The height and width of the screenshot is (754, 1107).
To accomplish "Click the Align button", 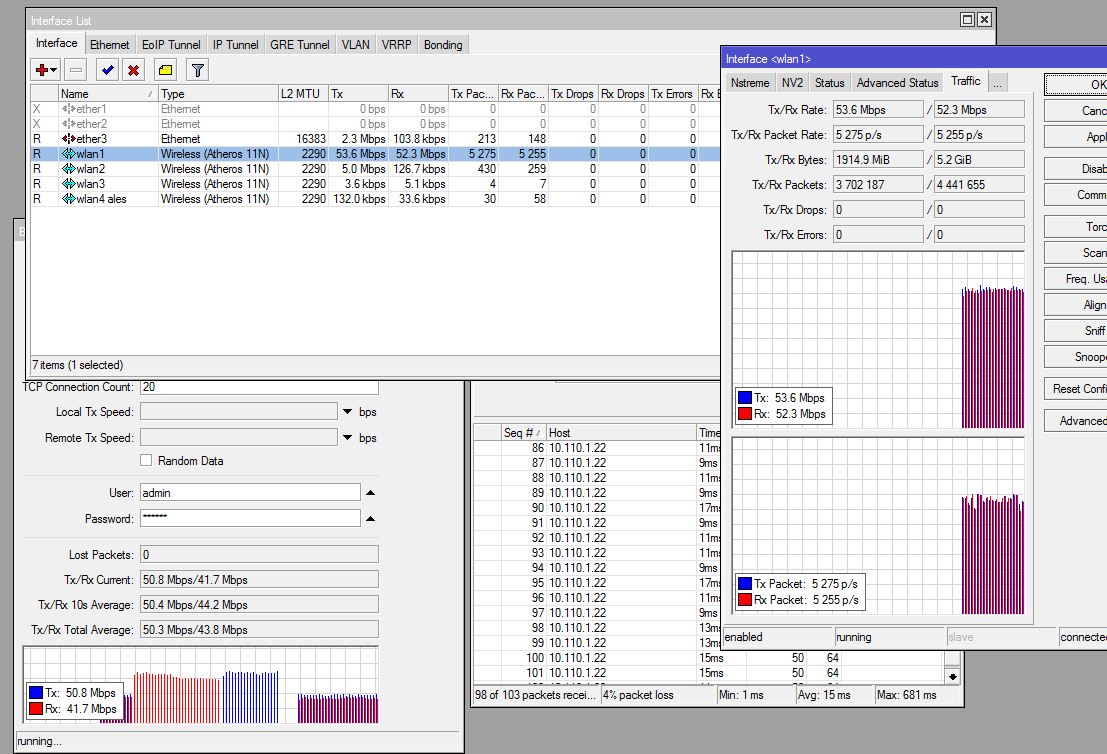I will [x=1076, y=304].
